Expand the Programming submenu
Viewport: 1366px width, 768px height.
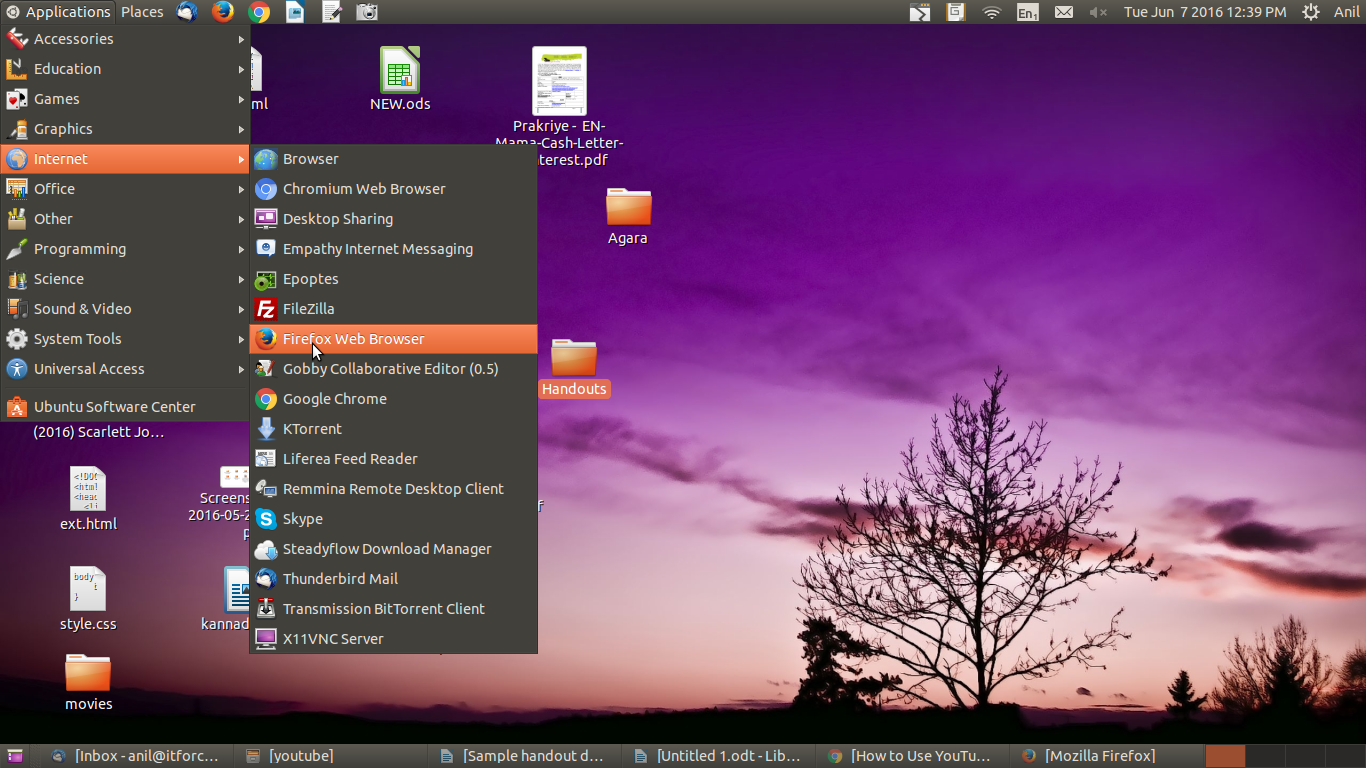(x=125, y=249)
